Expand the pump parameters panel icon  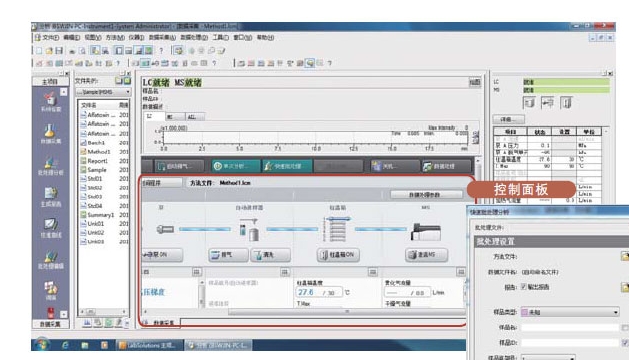click(197, 272)
